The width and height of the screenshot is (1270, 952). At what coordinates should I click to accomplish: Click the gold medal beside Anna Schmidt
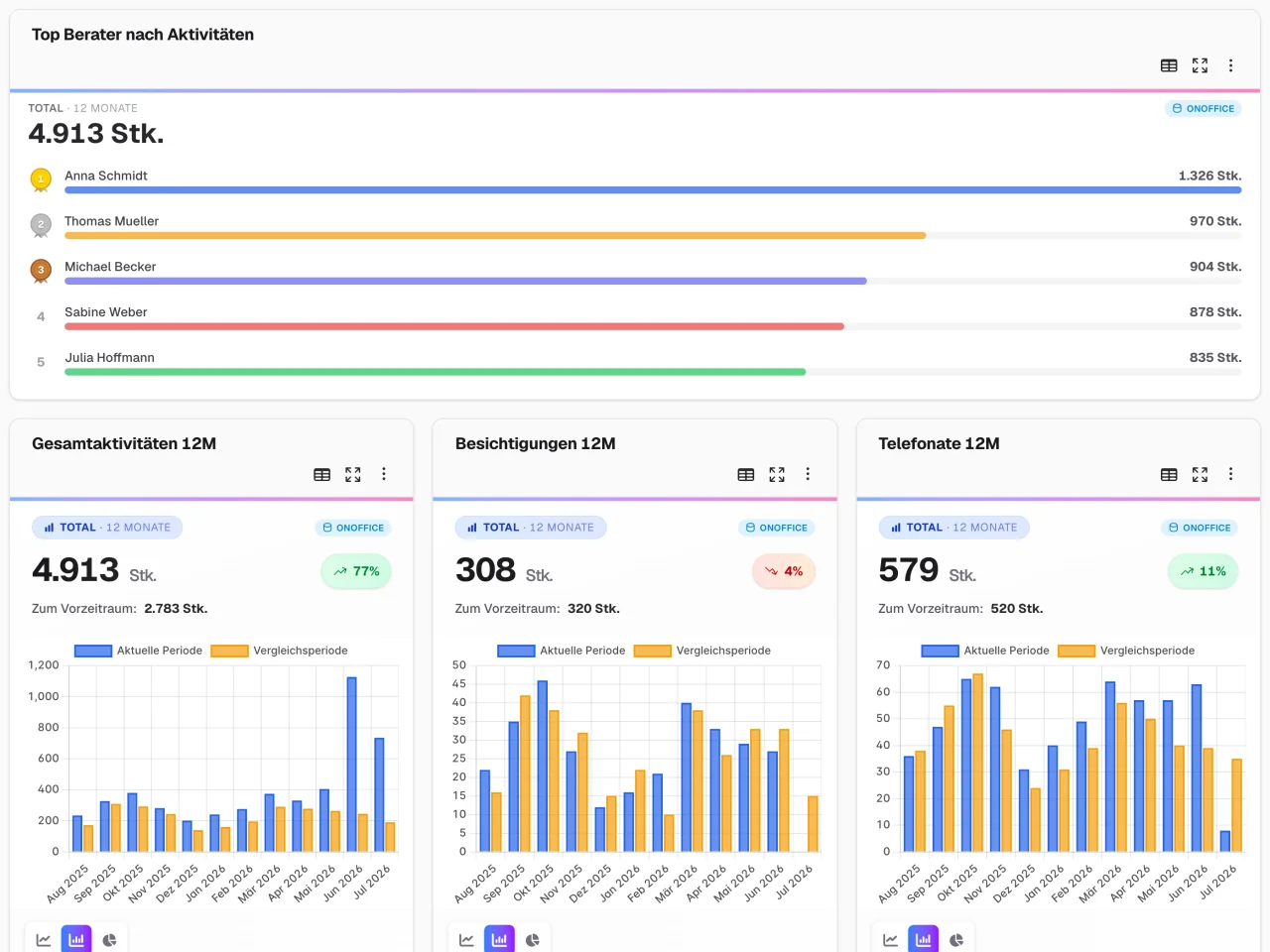point(41,179)
